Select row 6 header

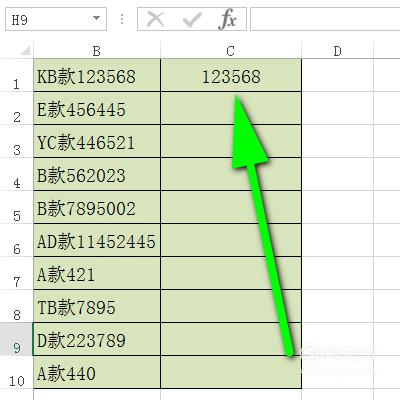click(x=16, y=240)
